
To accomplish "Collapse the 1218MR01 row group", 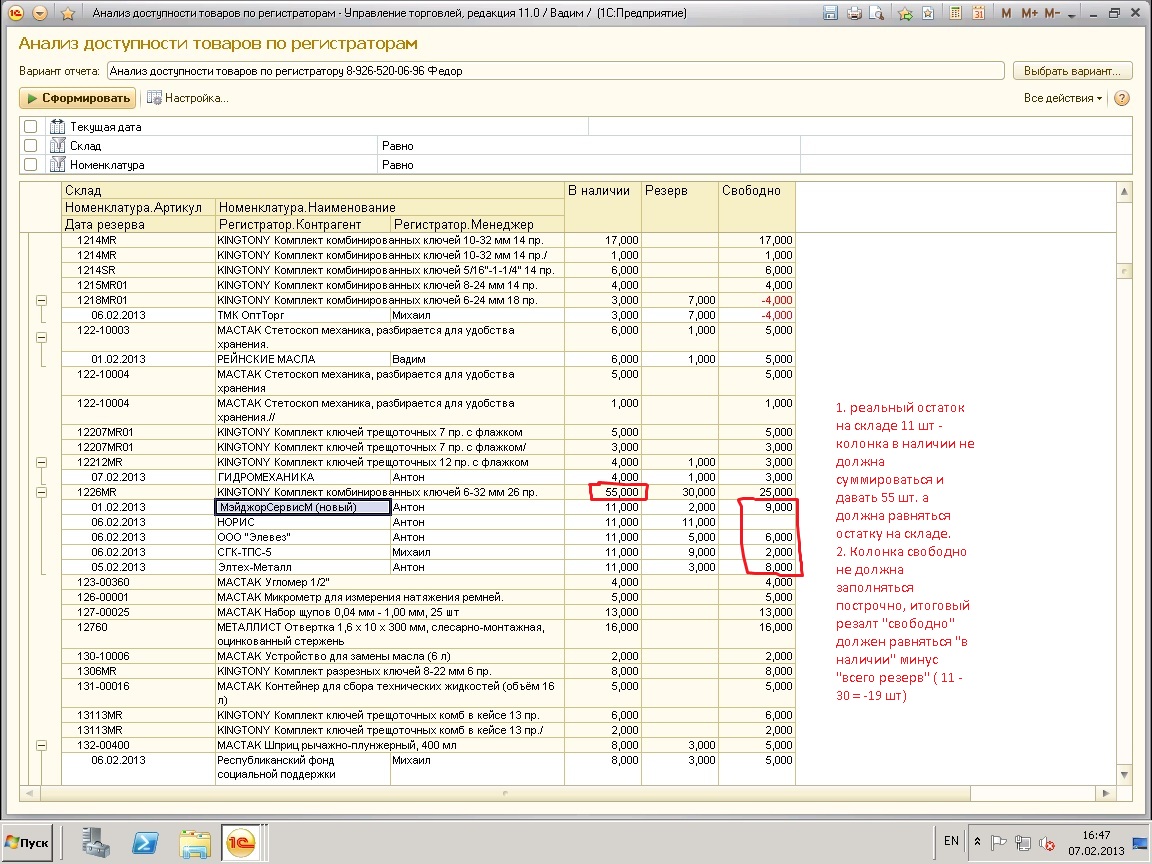I will (x=41, y=300).
